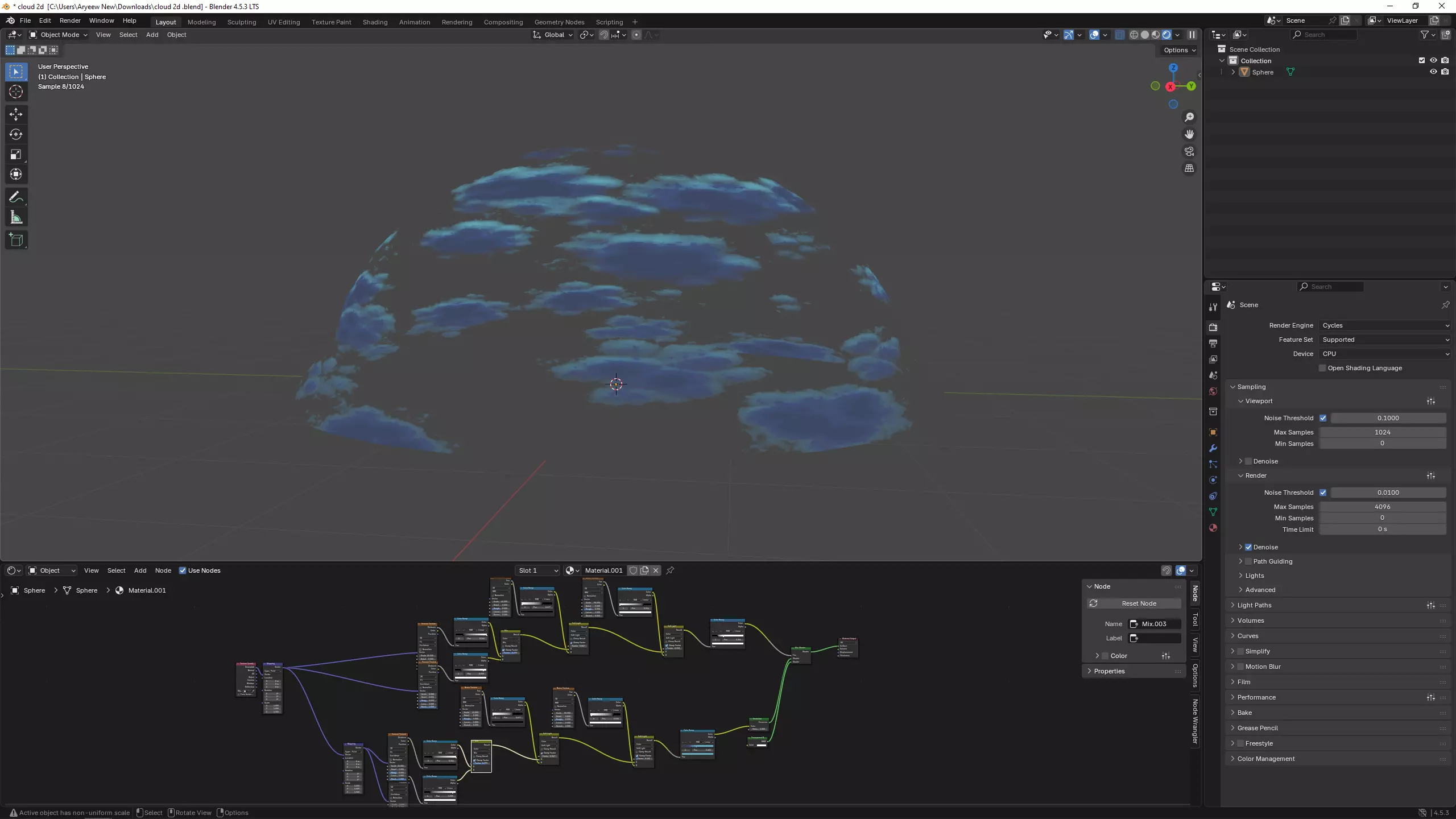Open the Global transform orientation dropdown
This screenshot has height=819, width=1456.
click(x=552, y=35)
